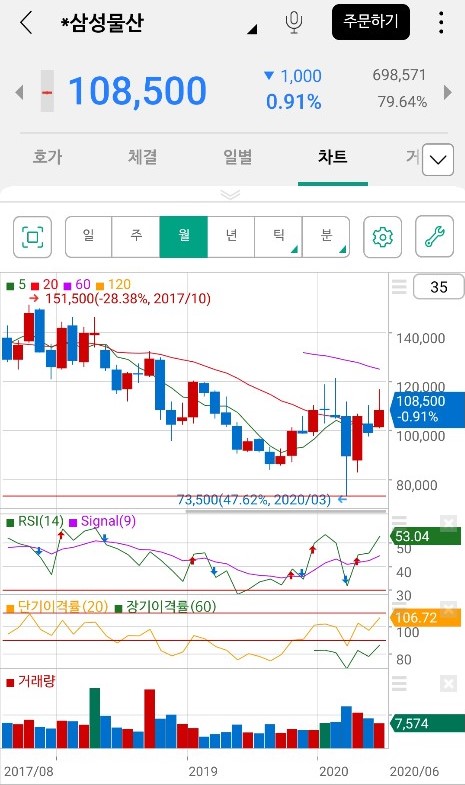Image resolution: width=465 pixels, height=785 pixels.
Task: Tap the 120-period moving average legend
Action: point(113,285)
